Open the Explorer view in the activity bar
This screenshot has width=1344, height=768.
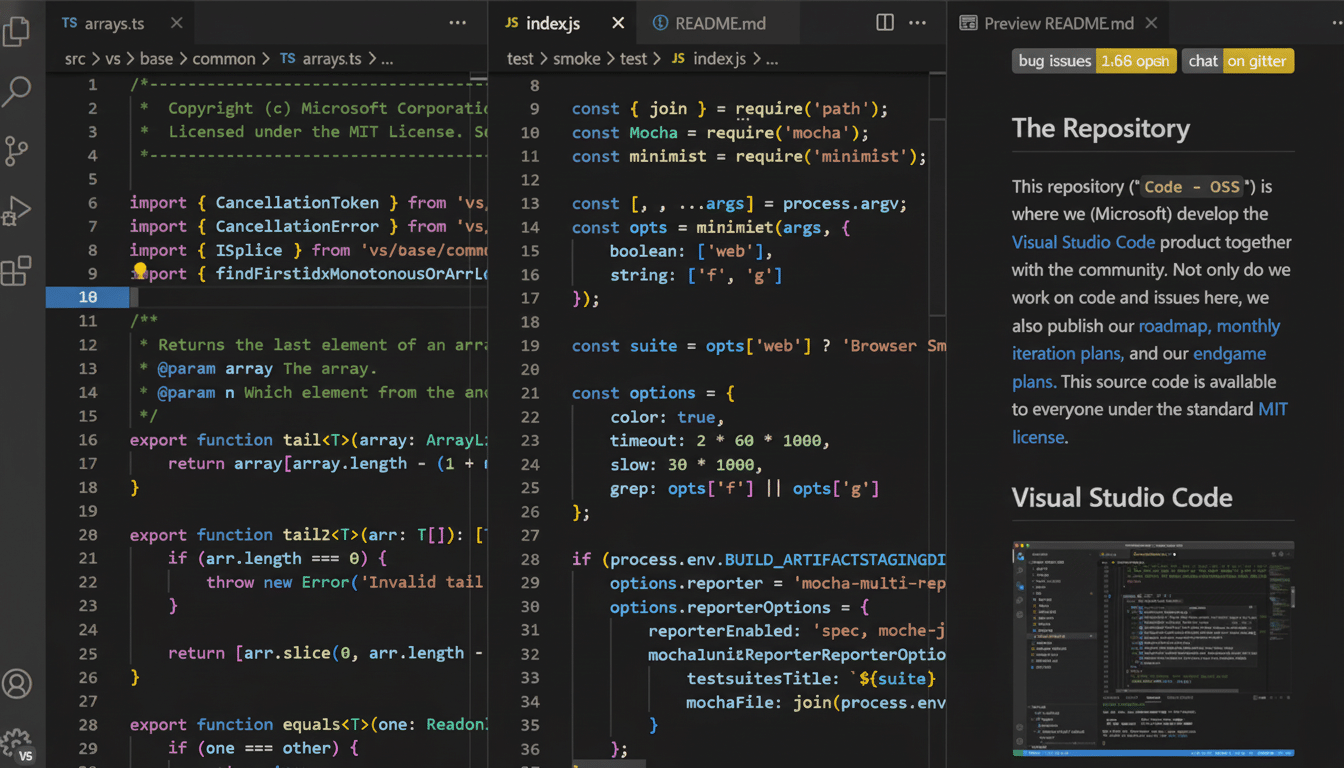18,31
